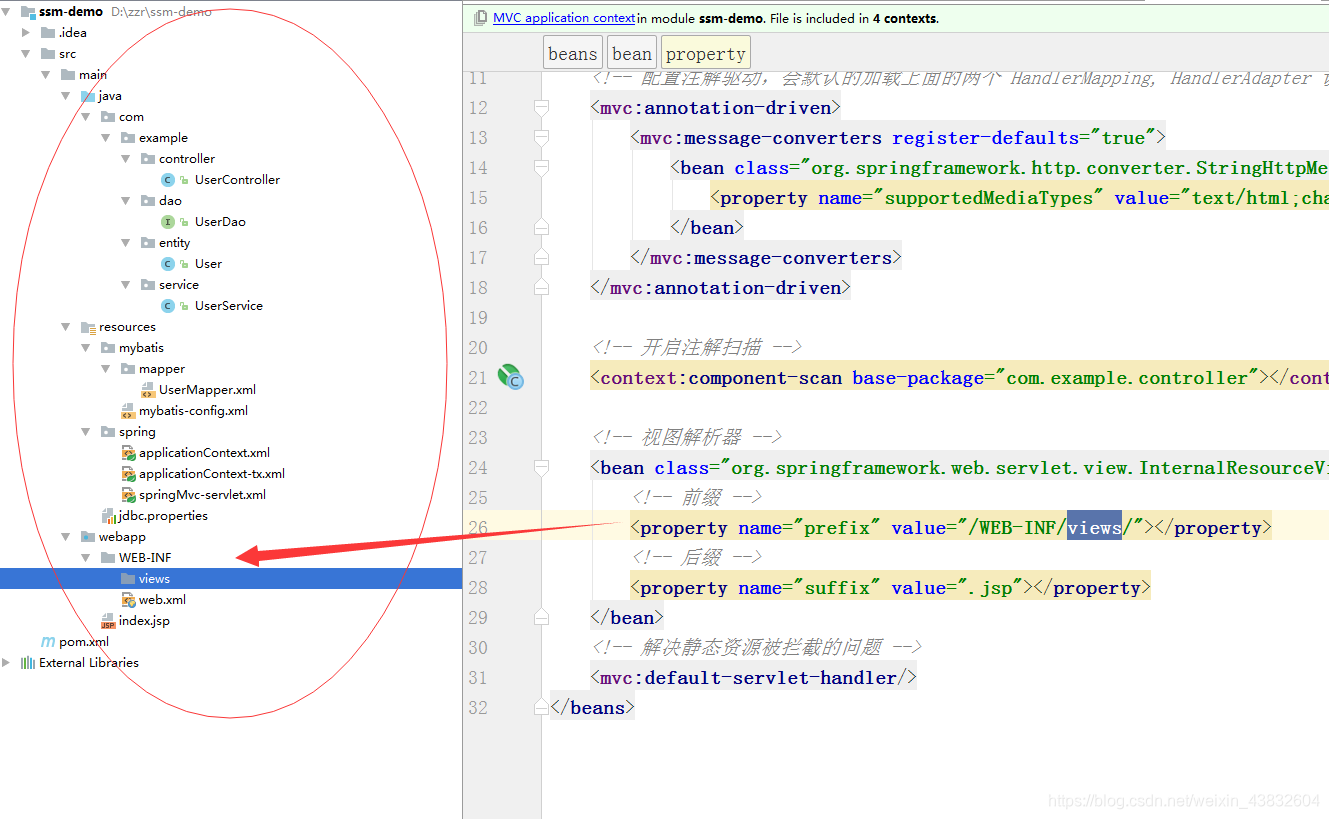Click the ssm-demo project module icon
1329x819 pixels.
[28, 12]
